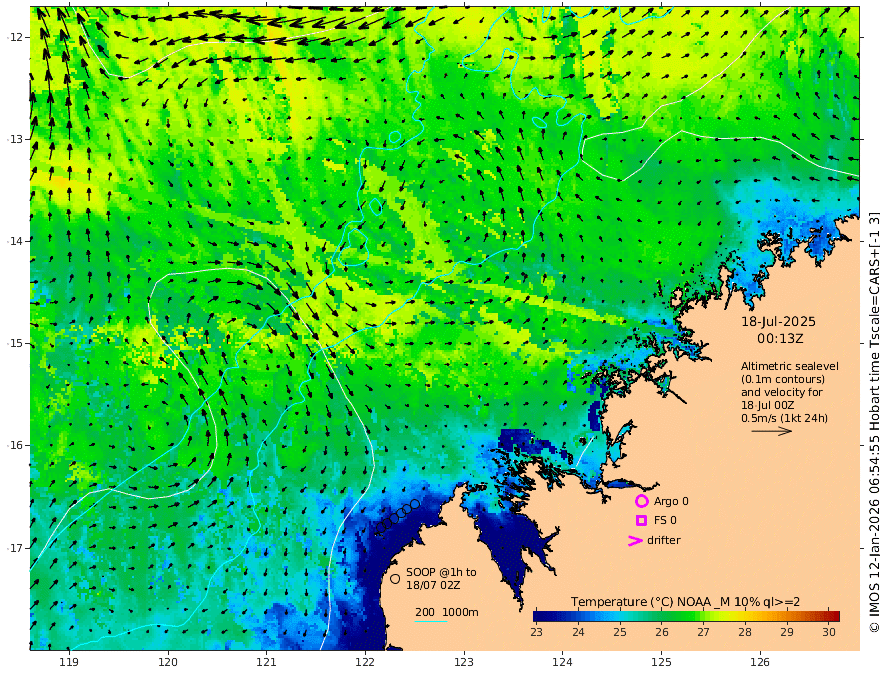
Task: Click the 'SOOP @1h to' legend text
Action: tap(441, 572)
